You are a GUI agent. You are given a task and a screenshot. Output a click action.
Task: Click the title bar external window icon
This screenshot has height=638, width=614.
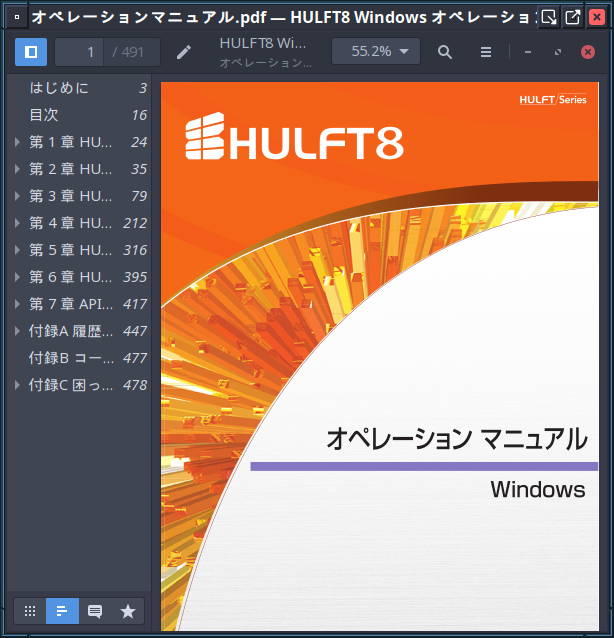click(x=572, y=17)
